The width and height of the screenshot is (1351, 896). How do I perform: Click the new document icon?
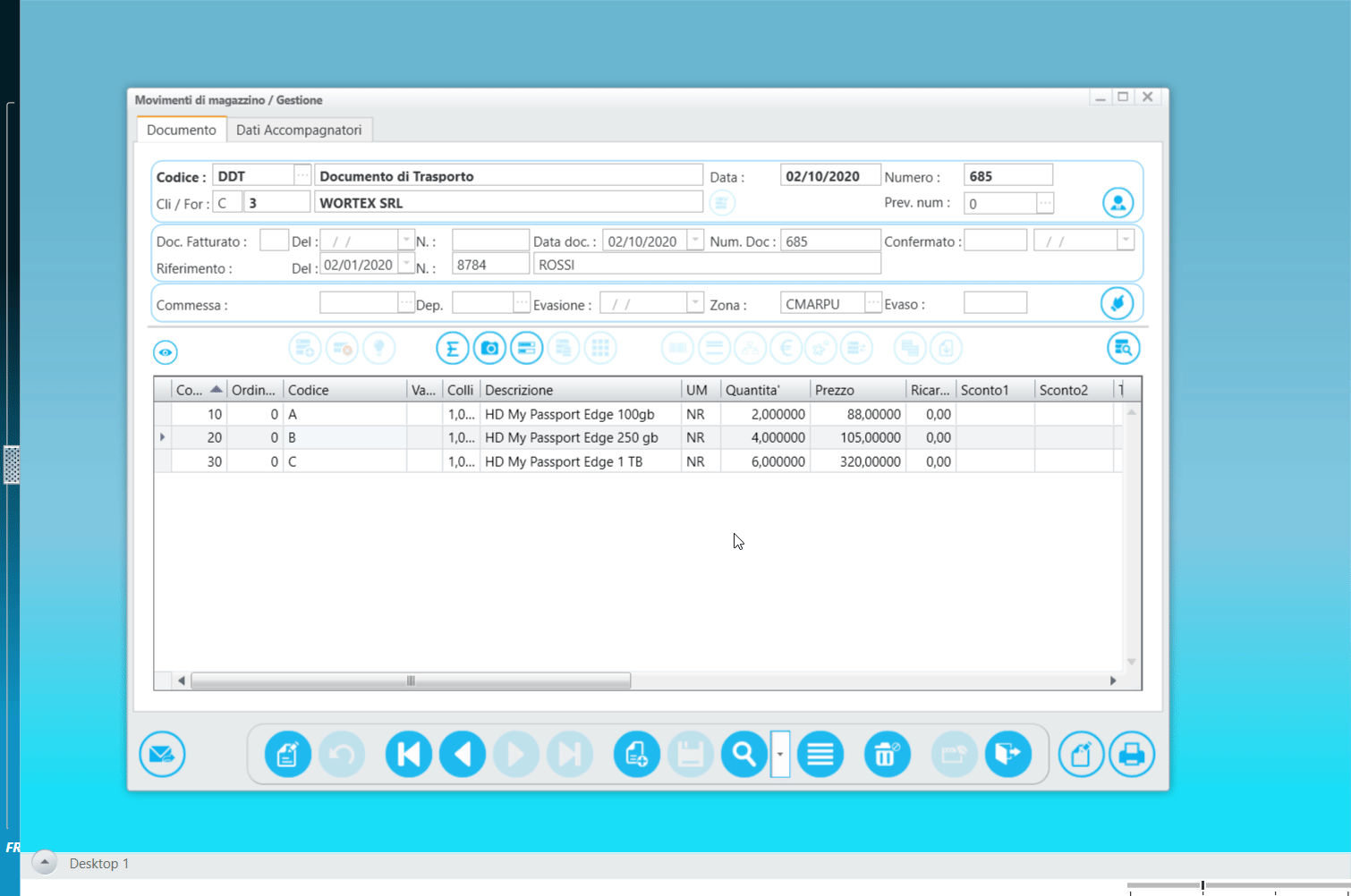[636, 754]
